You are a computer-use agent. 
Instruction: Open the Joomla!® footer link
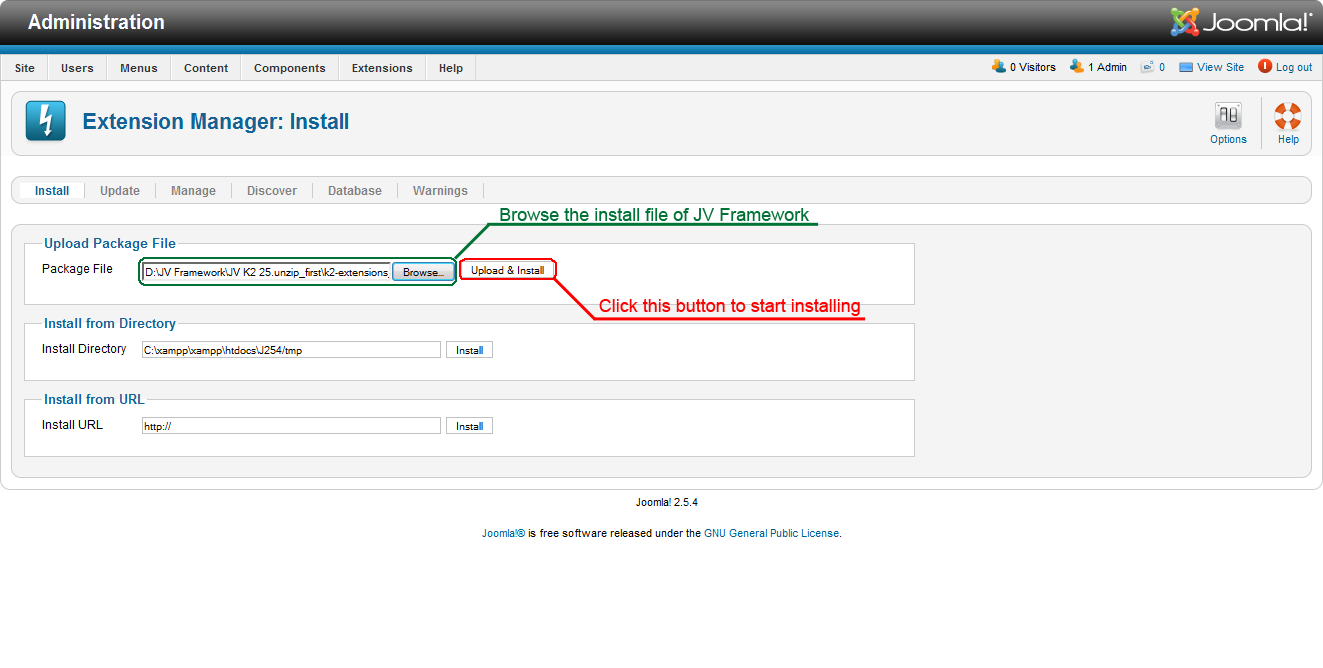tap(503, 534)
